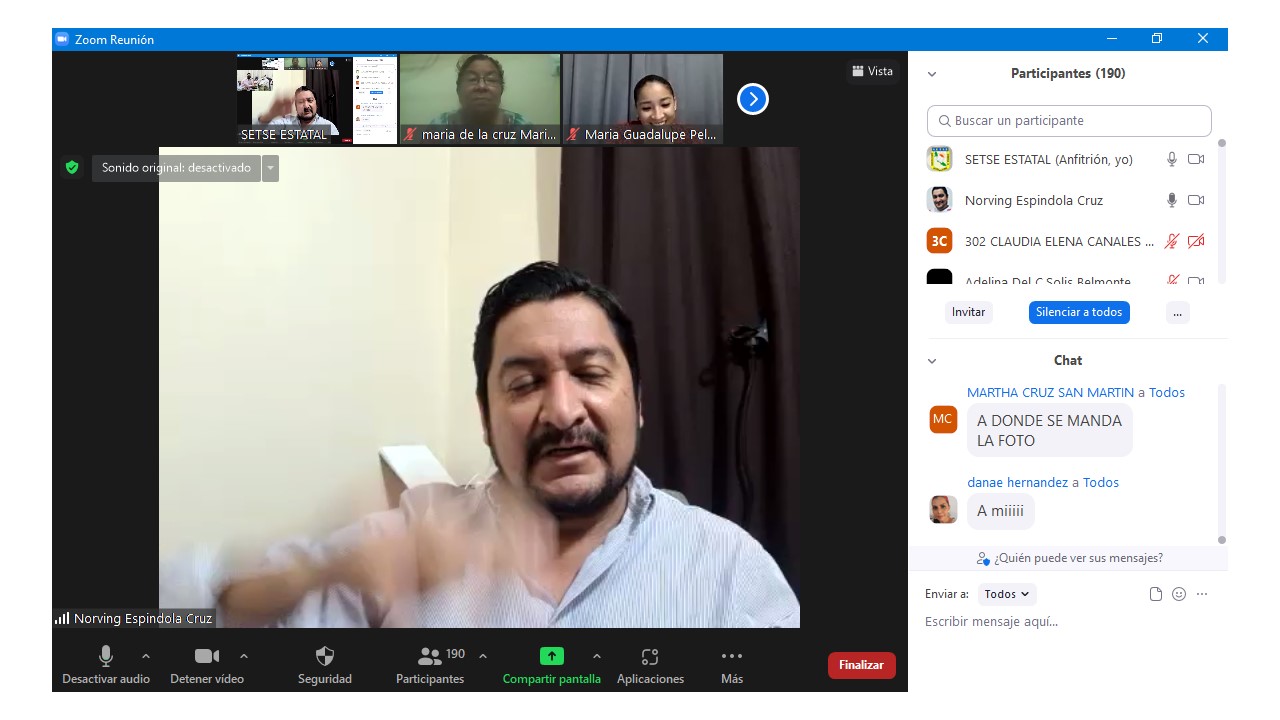This screenshot has height=720, width=1280.
Task: Click the Norving Espindola Cruz video name label
Action: 142,619
